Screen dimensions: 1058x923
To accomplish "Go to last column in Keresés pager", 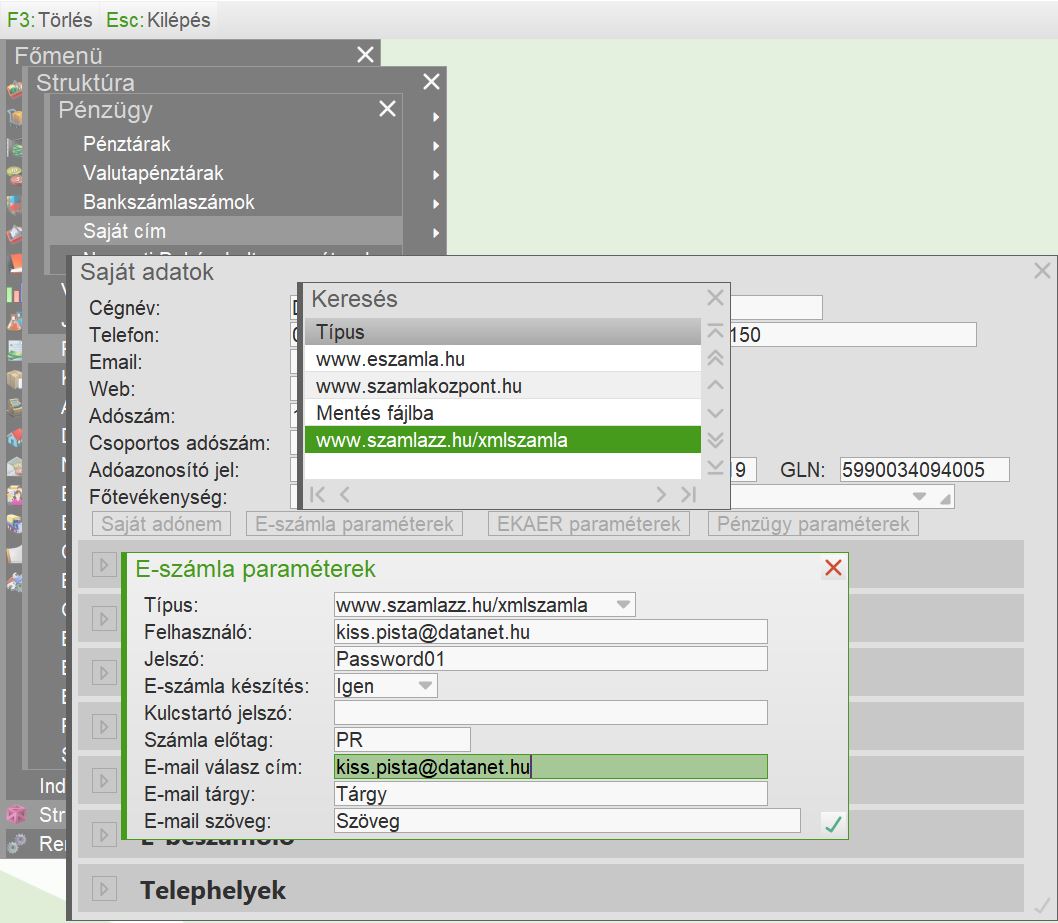I will point(688,495).
